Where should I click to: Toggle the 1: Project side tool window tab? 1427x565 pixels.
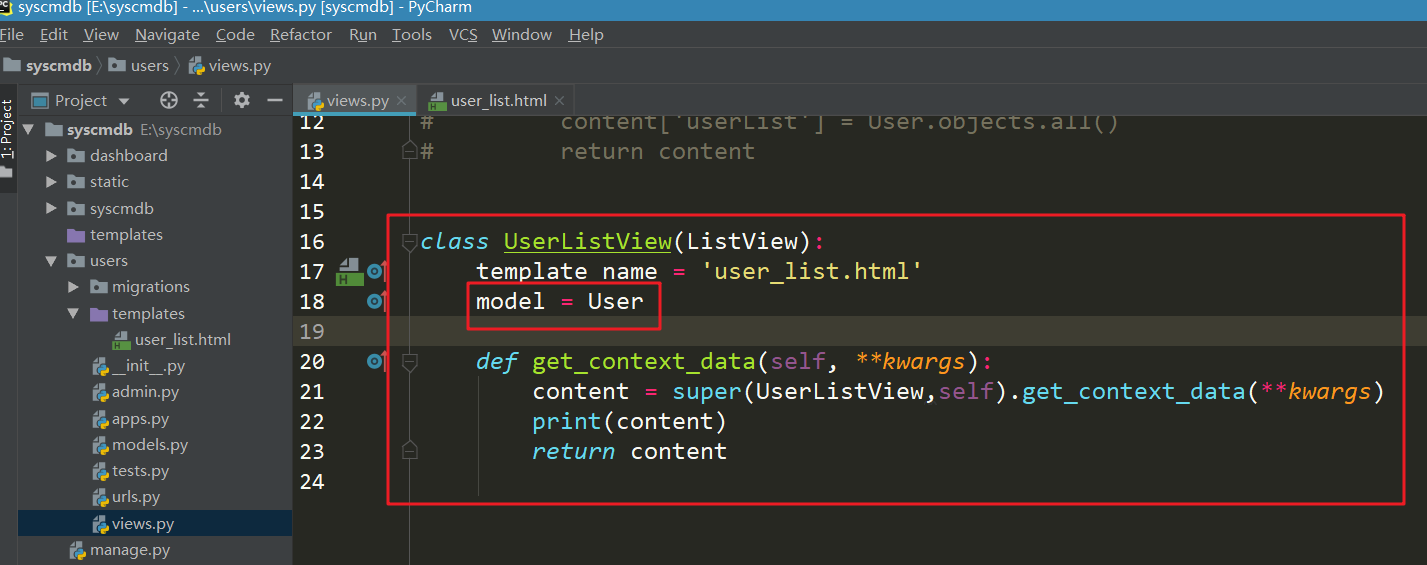8,130
